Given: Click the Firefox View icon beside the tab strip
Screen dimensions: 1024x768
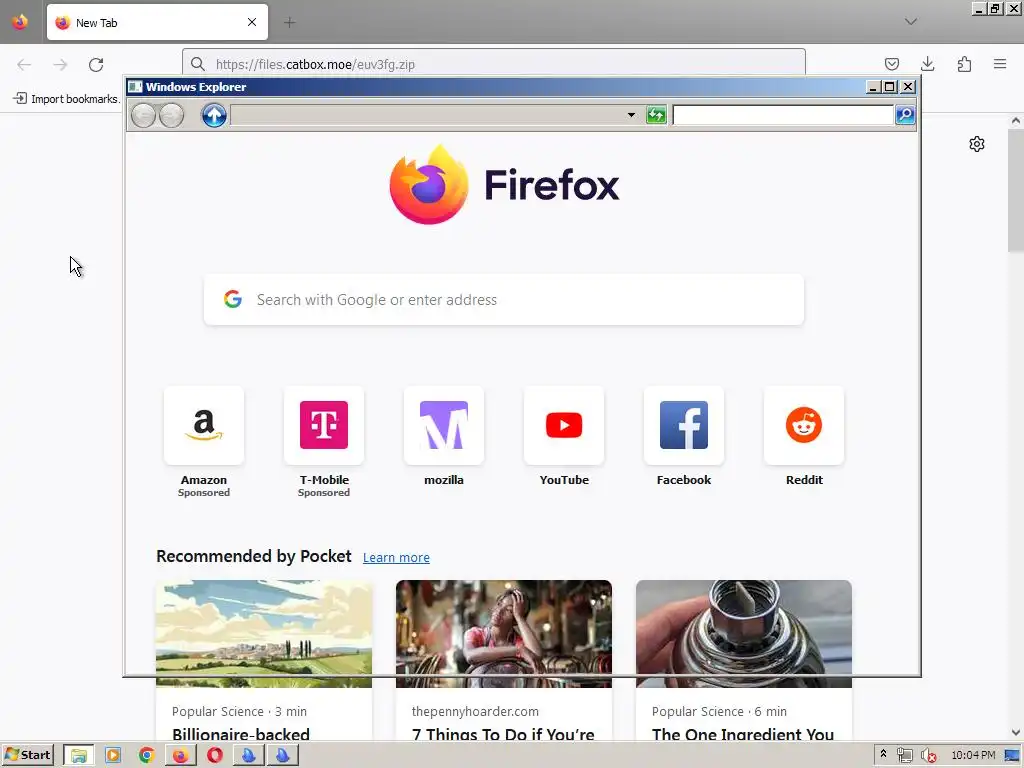Looking at the screenshot, I should [x=20, y=22].
